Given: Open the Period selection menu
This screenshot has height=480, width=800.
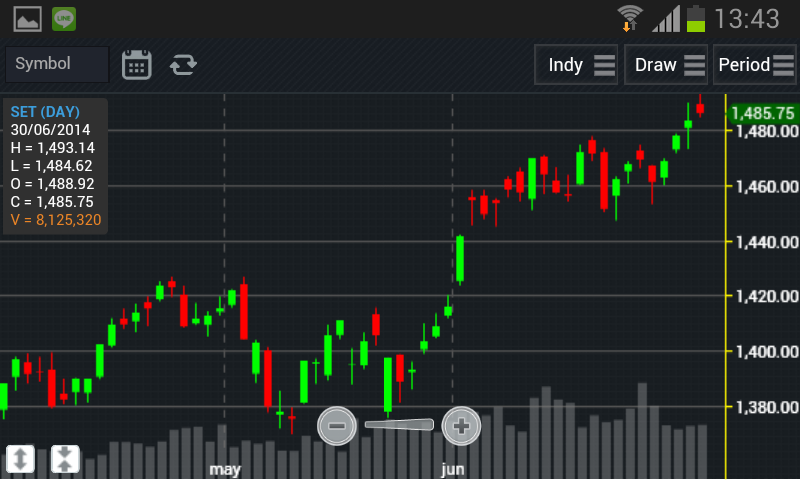Looking at the screenshot, I should coord(755,65).
